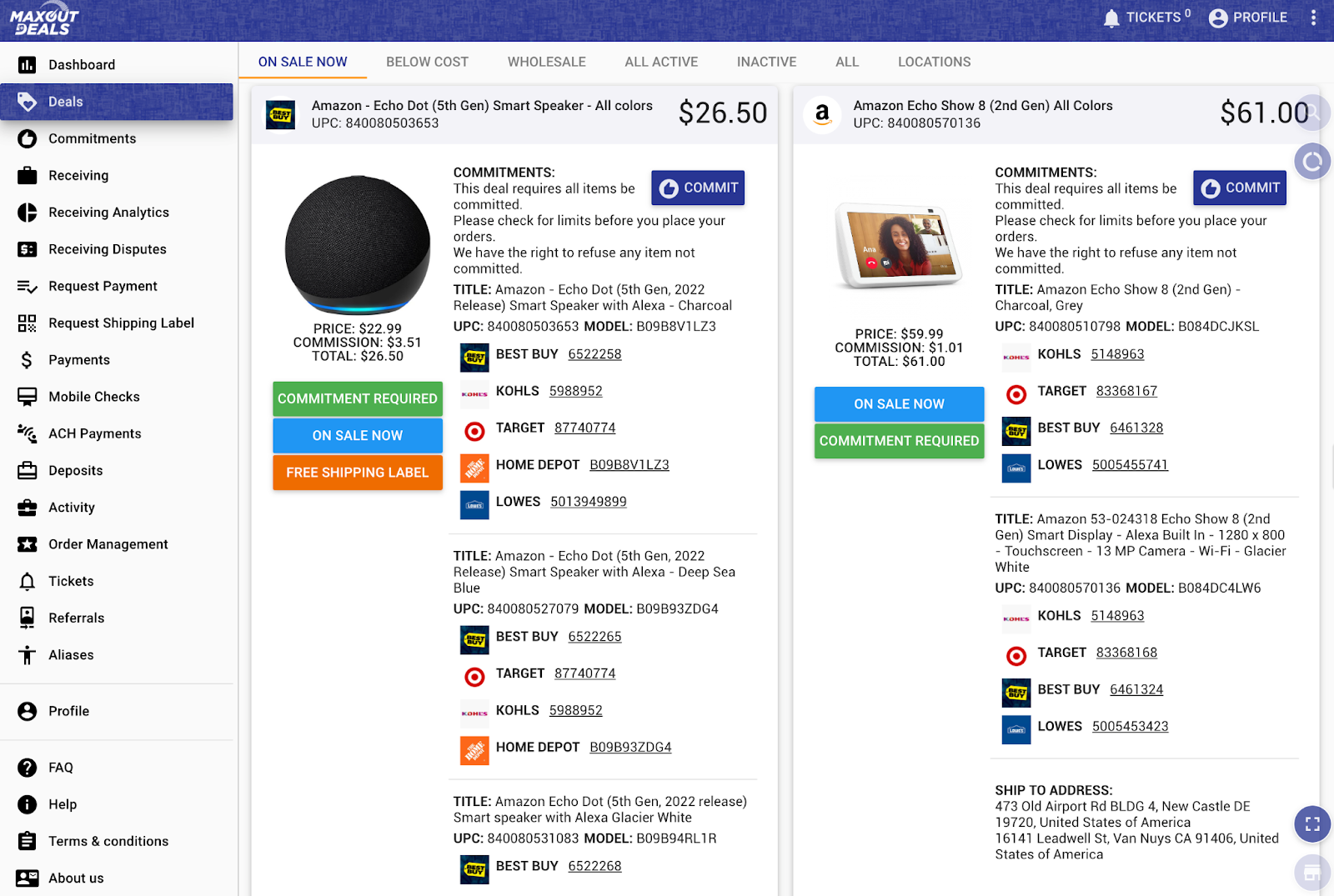This screenshot has width=1334, height=896.
Task: Open Commitments from the sidebar icon
Action: pyautogui.click(x=27, y=138)
